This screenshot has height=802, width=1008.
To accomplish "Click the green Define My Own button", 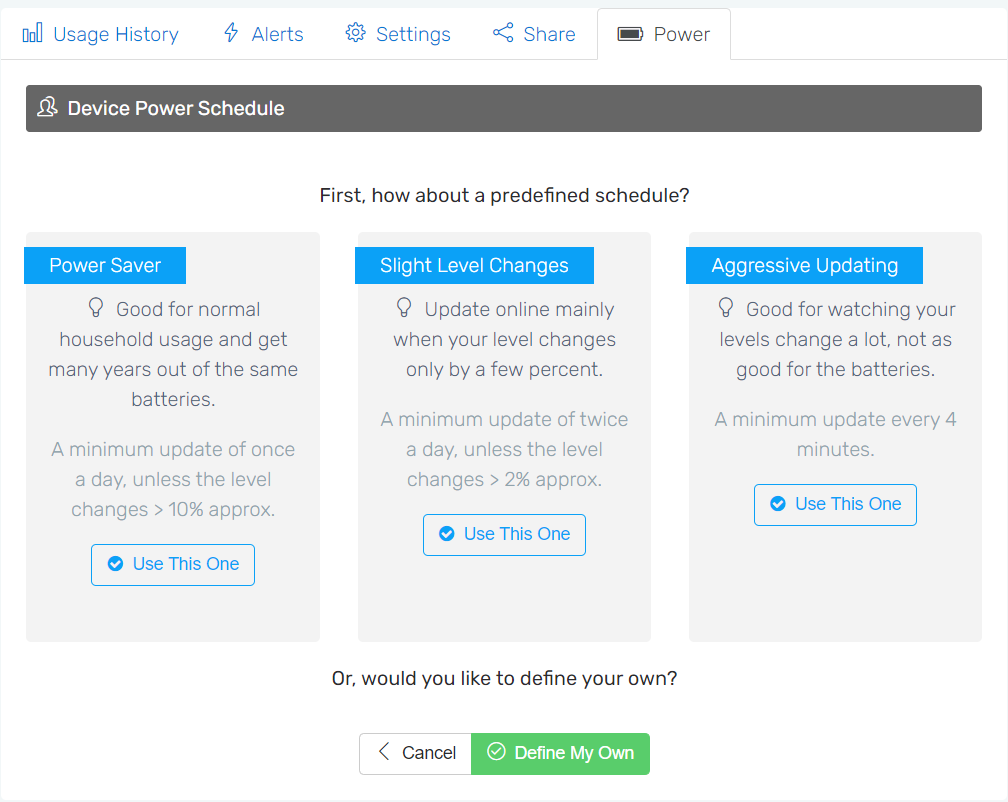I will coord(561,753).
